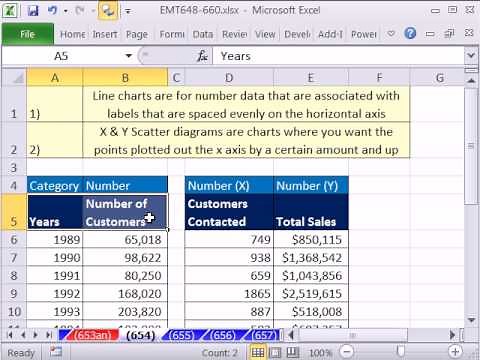Open the Name Box dropdown arrow
This screenshot has width=480, height=360.
pyautogui.click(x=129, y=56)
